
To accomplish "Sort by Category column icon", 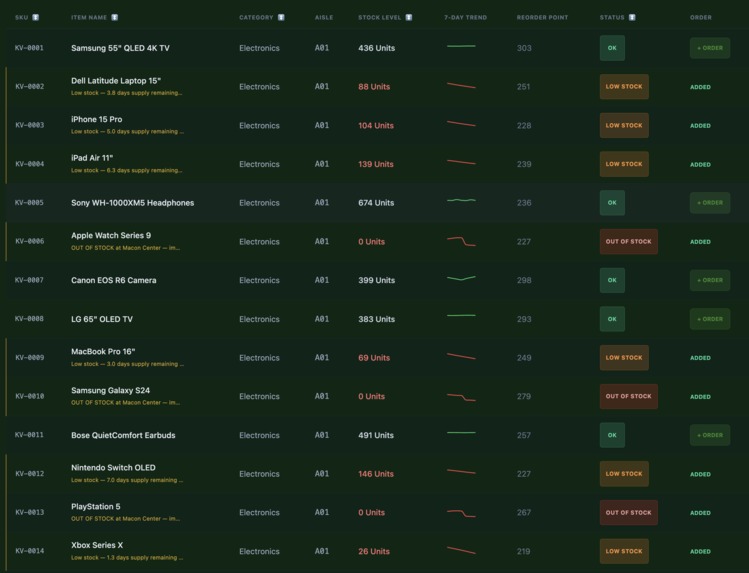I will coord(281,18).
